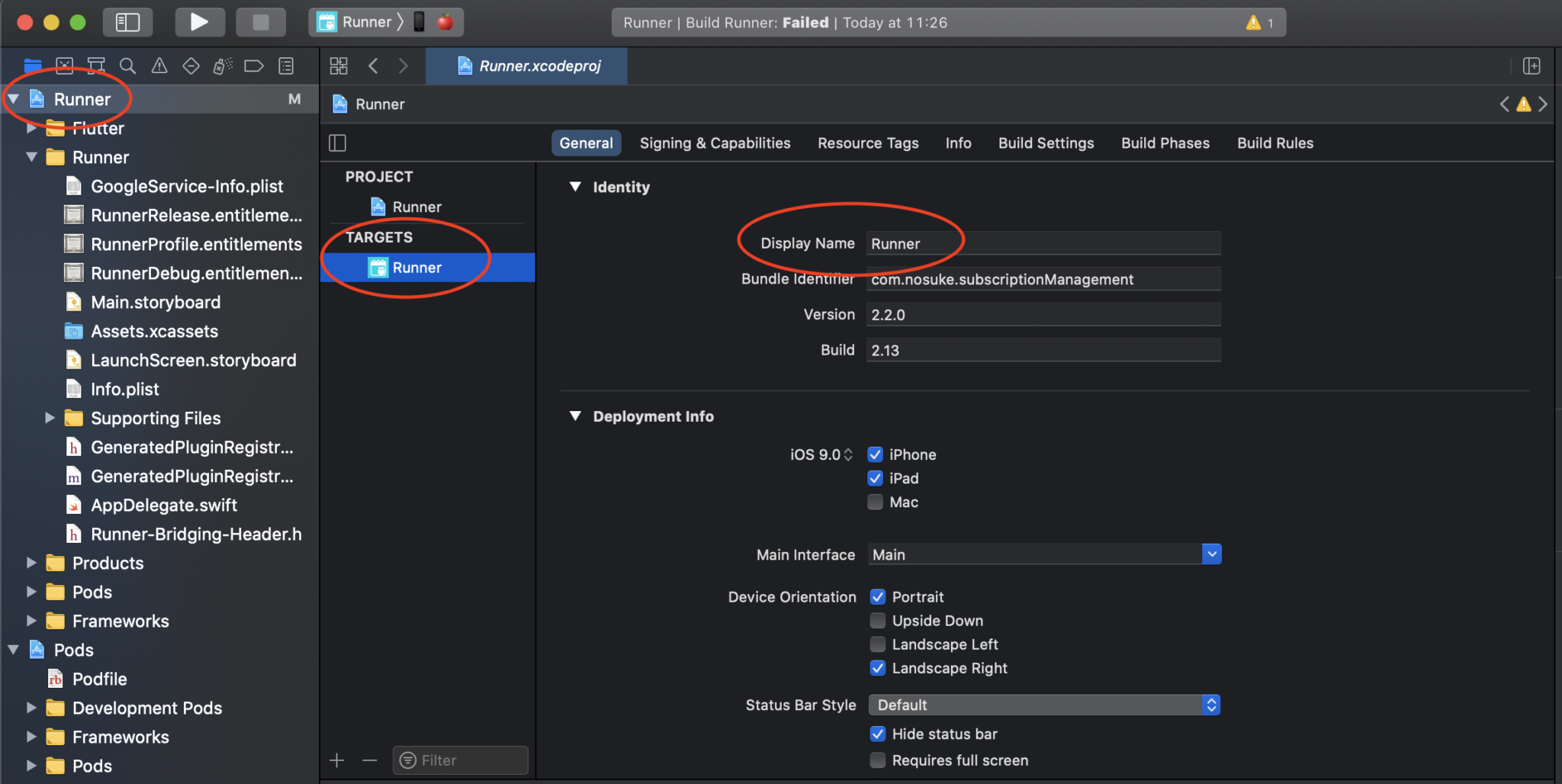Click the Add Editor icon at right
The height and width of the screenshot is (784, 1562).
click(1531, 66)
